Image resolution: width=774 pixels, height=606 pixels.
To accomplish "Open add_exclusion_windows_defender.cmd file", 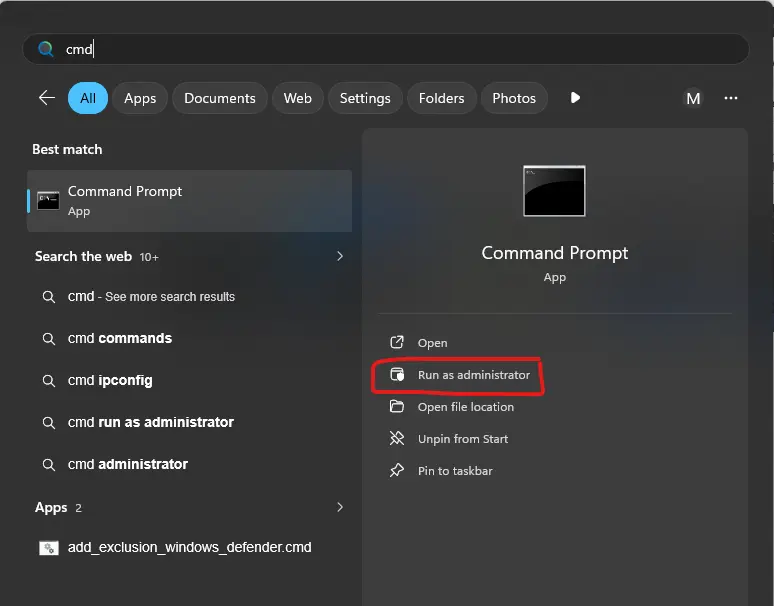I will [190, 547].
